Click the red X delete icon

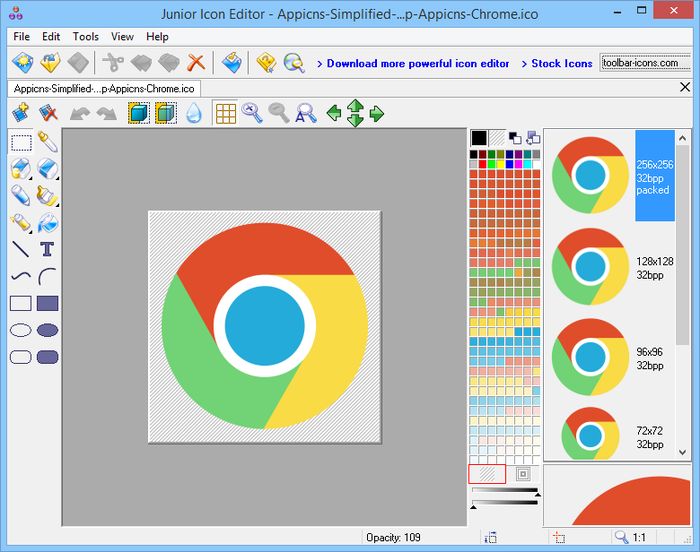[196, 63]
